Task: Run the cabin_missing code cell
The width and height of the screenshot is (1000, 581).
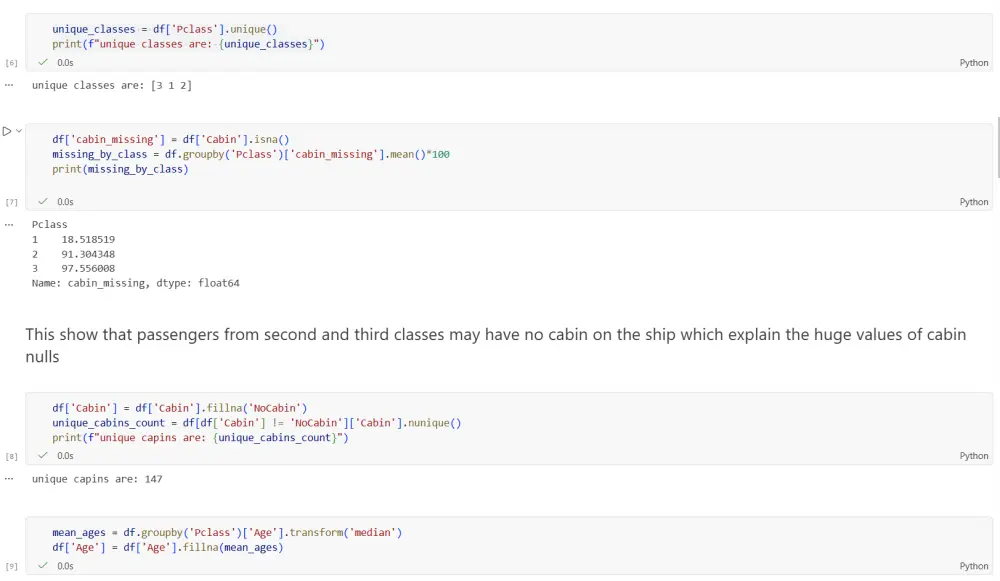Action: coord(7,131)
